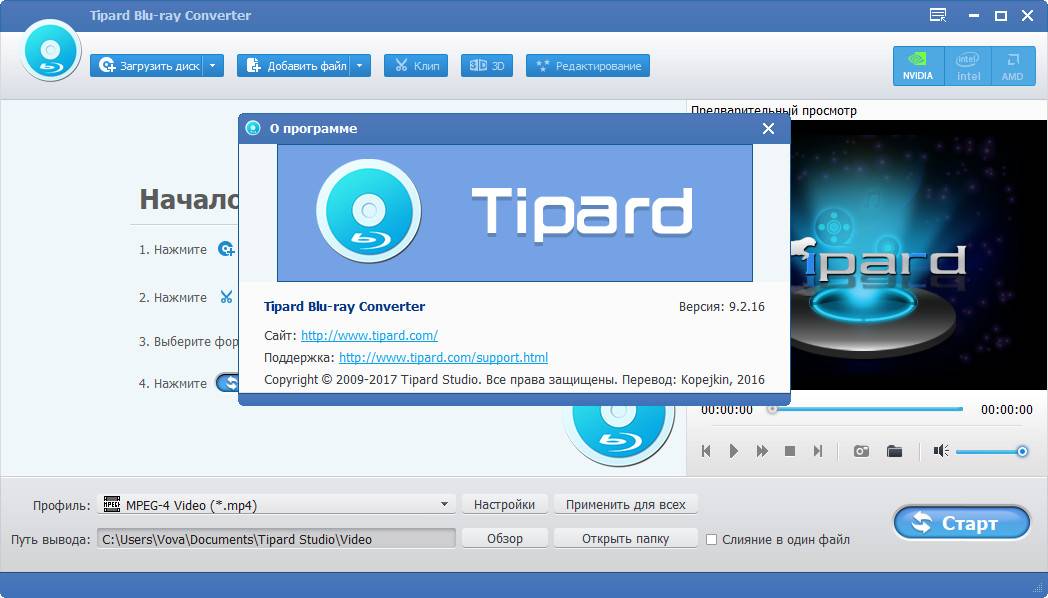Click the Добавить файл button
The image size is (1048, 598).
pos(293,65)
